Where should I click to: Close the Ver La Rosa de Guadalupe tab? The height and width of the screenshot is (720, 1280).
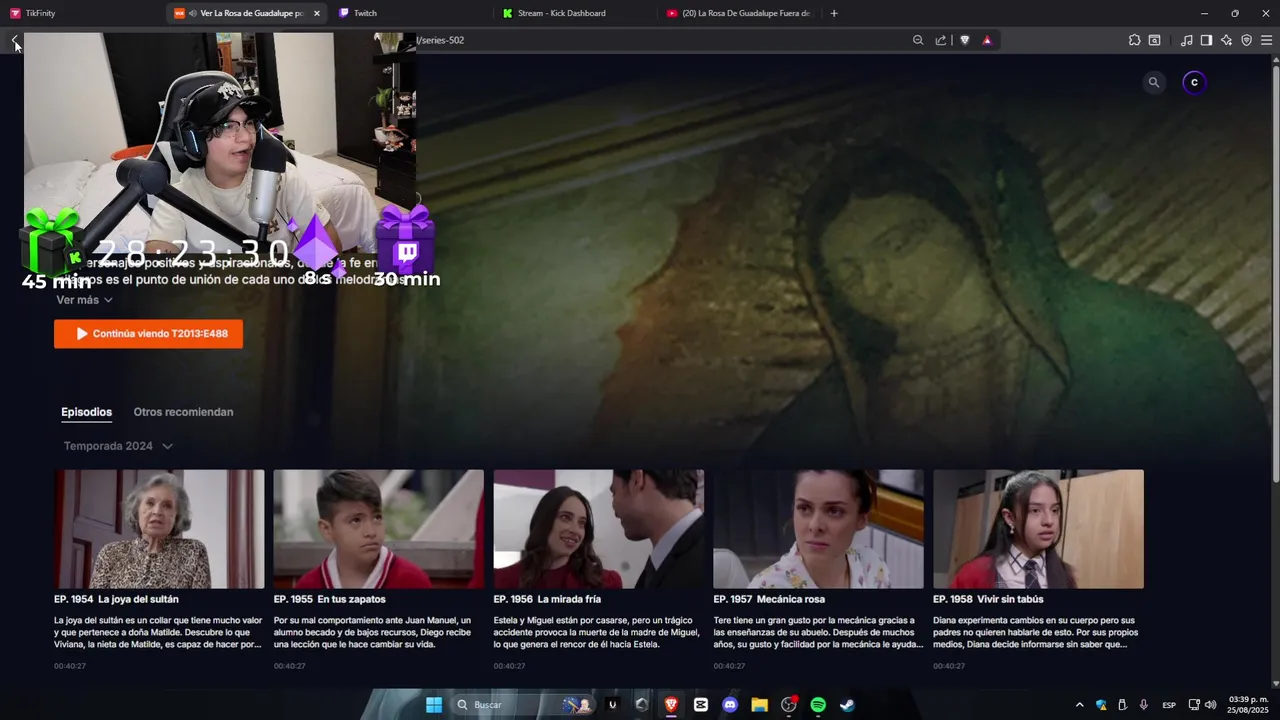pyautogui.click(x=317, y=13)
